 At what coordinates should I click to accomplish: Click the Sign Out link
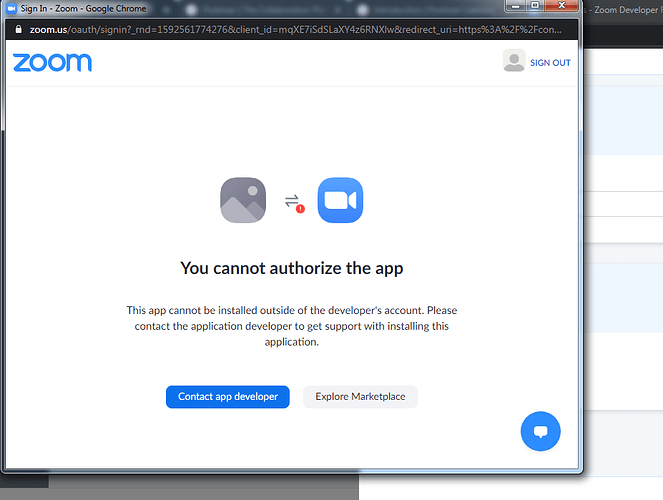click(x=550, y=63)
